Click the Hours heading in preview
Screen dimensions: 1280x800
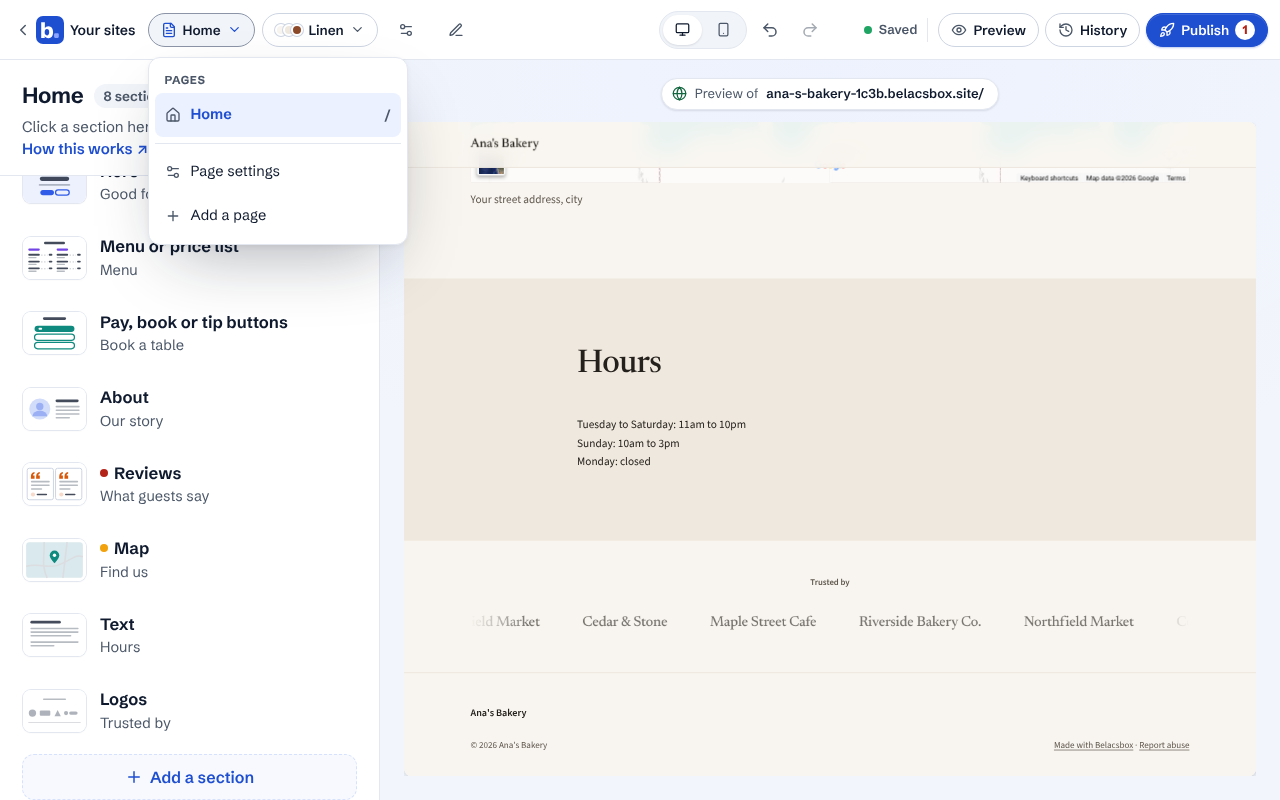pyautogui.click(x=619, y=361)
